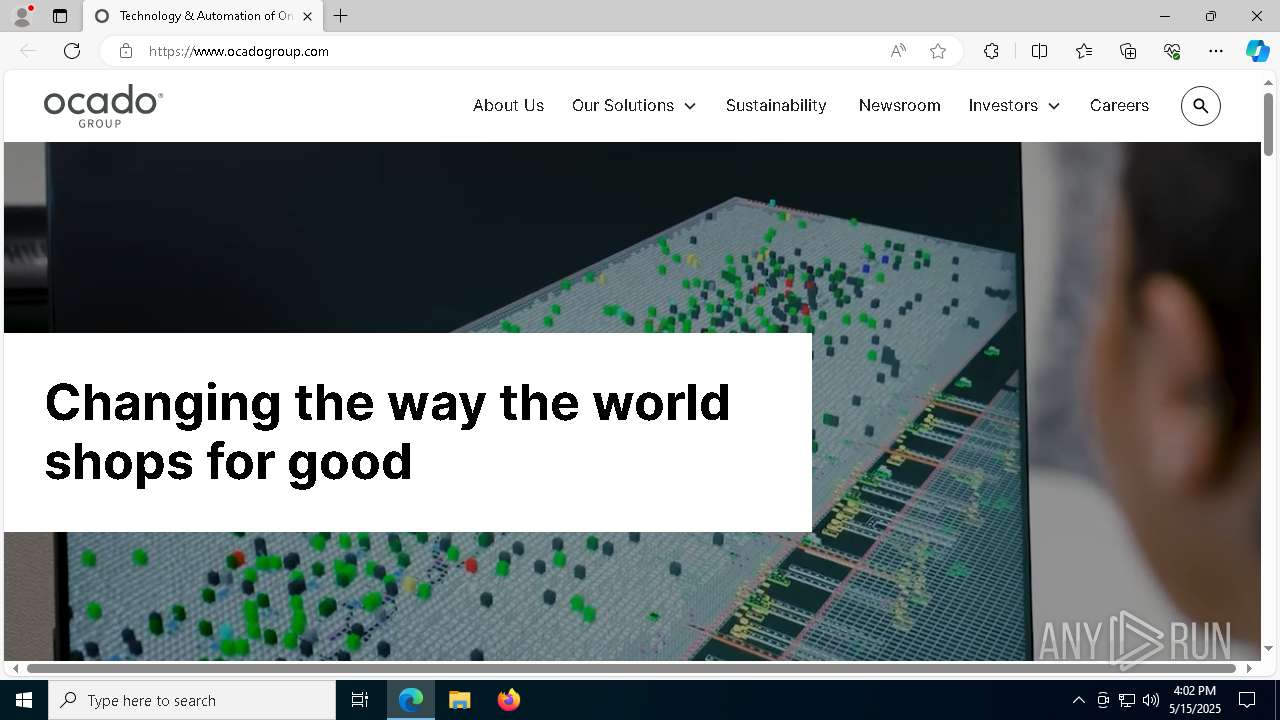
Task: Open network tray icon
Action: (1126, 700)
